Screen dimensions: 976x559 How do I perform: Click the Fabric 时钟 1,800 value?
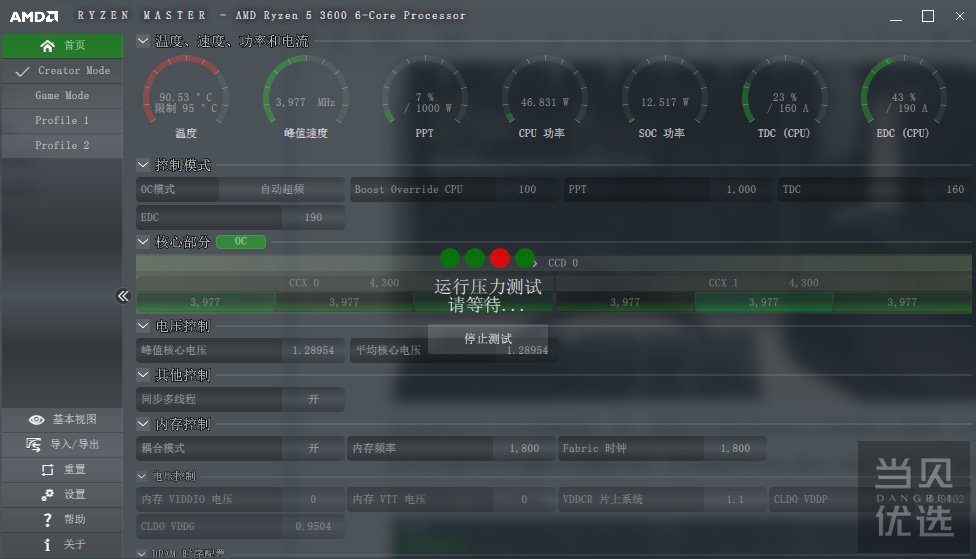tap(735, 448)
